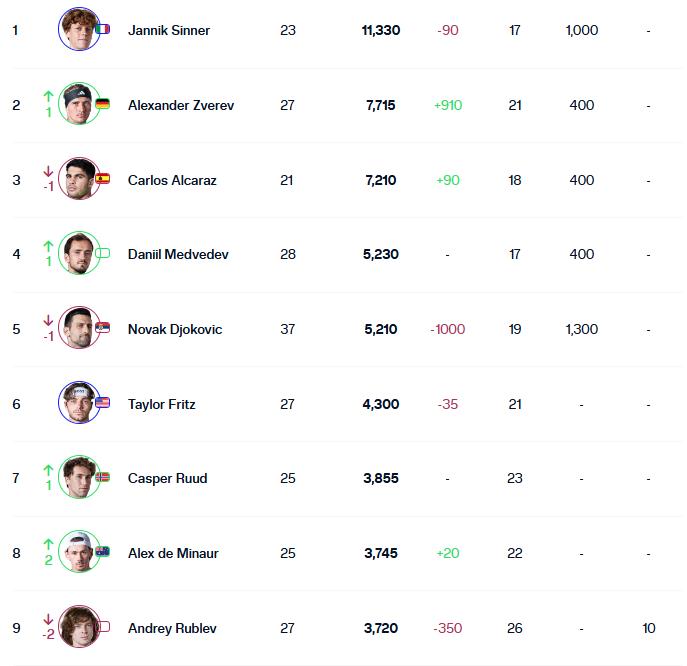Open Alexander Zverev's player avatar

[78, 104]
